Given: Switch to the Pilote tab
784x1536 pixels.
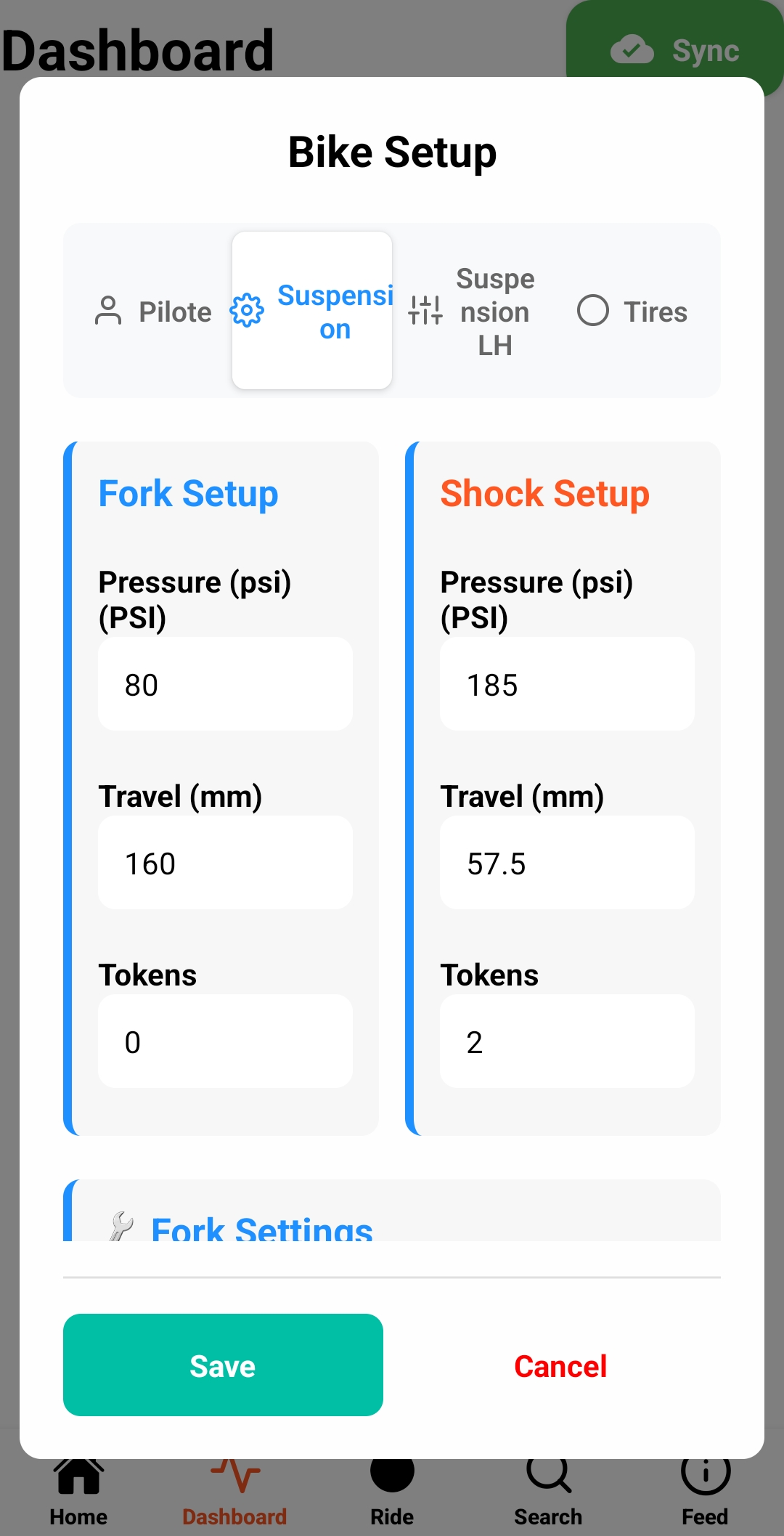Looking at the screenshot, I should point(153,312).
